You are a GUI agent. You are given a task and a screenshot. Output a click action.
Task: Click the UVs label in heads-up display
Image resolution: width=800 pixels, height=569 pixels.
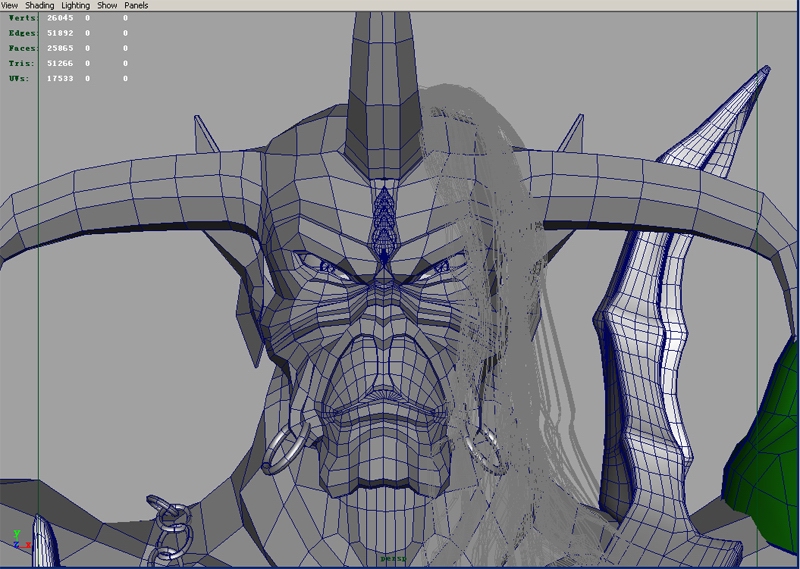pos(19,79)
